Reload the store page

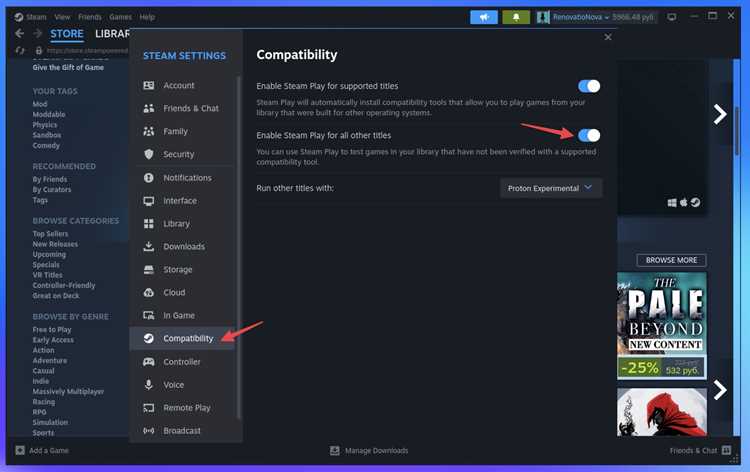click(20, 50)
